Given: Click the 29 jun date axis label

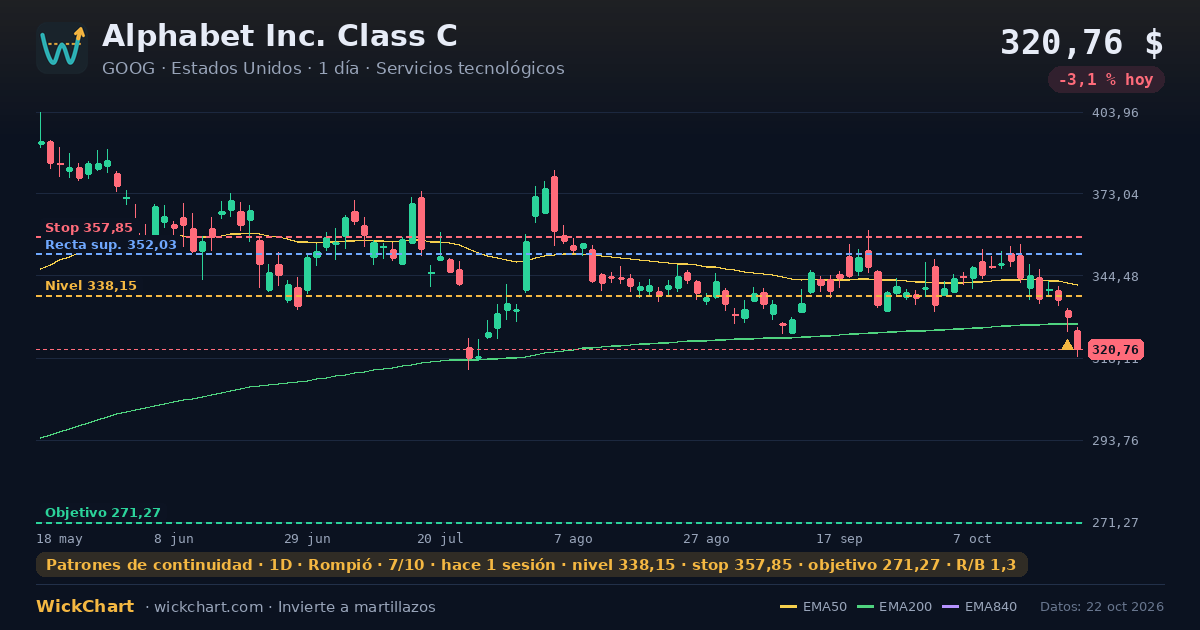Looking at the screenshot, I should (307, 539).
